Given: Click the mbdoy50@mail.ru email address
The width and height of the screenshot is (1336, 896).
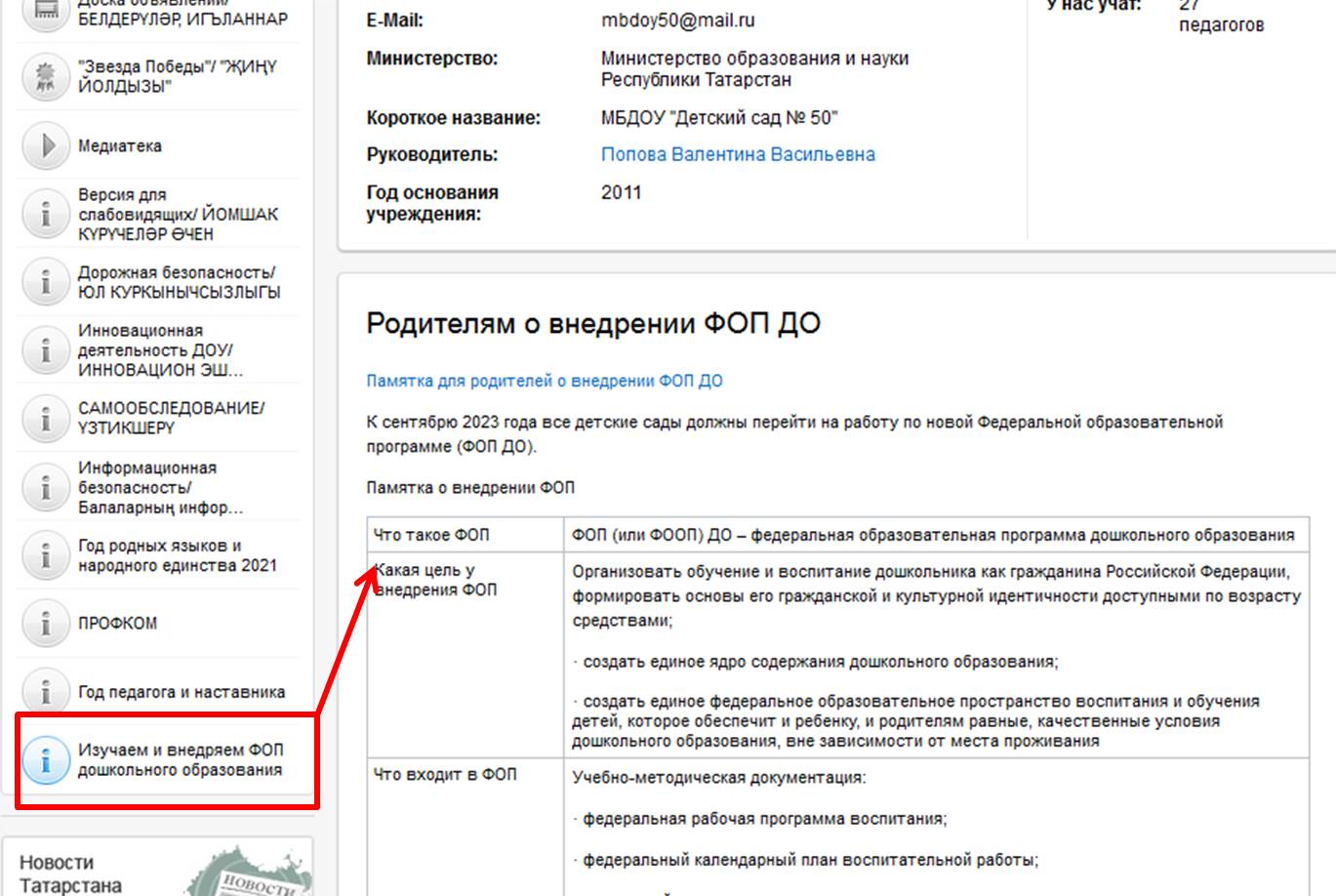Looking at the screenshot, I should (x=677, y=20).
